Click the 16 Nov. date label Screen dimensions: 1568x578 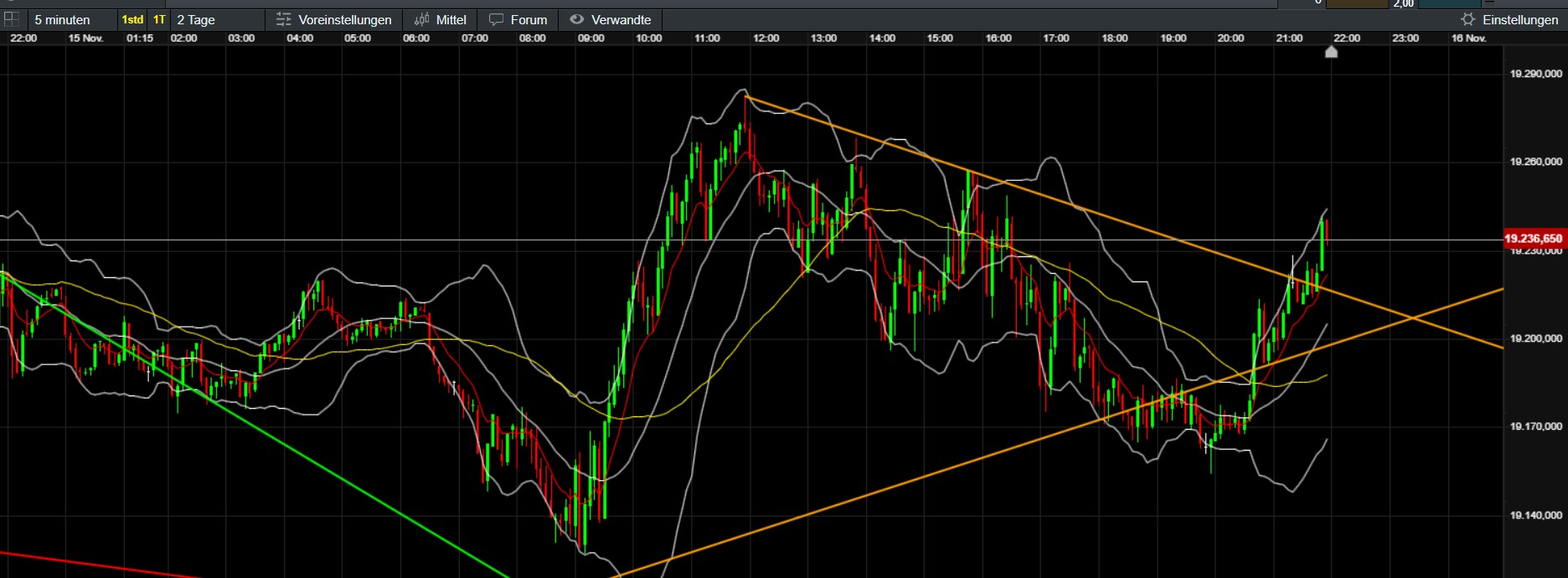tap(1469, 38)
